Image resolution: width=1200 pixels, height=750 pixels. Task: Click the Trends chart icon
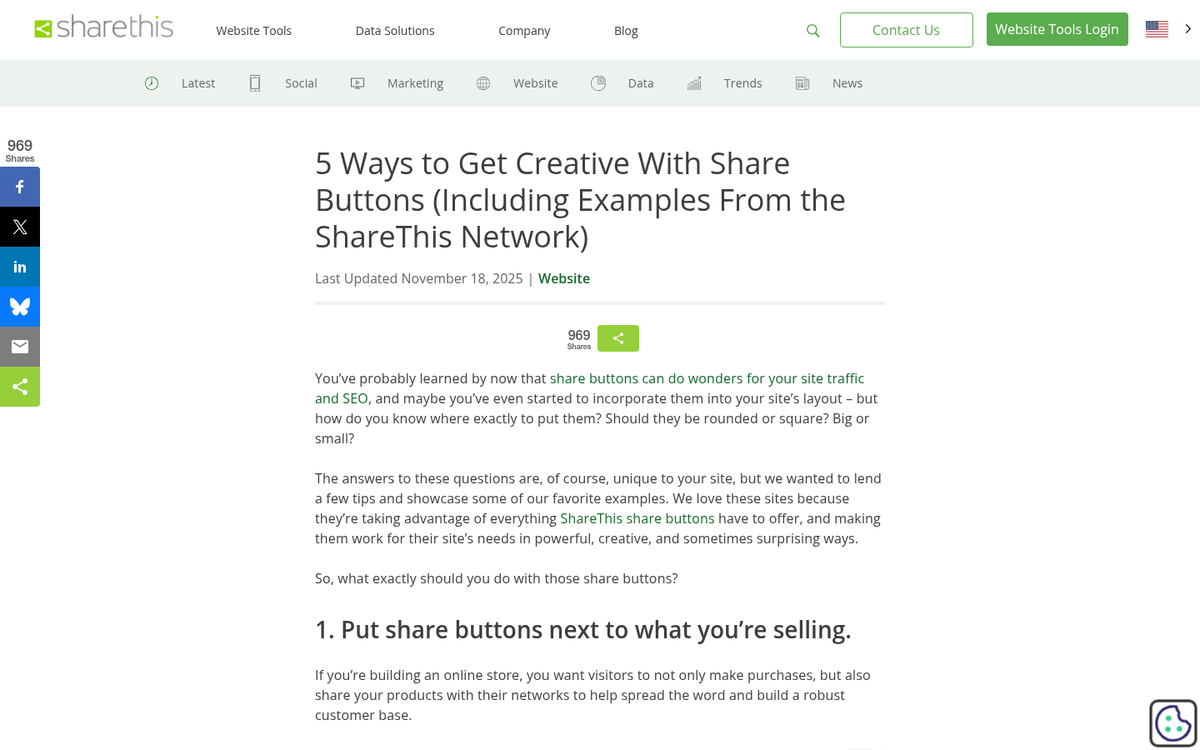tap(693, 83)
